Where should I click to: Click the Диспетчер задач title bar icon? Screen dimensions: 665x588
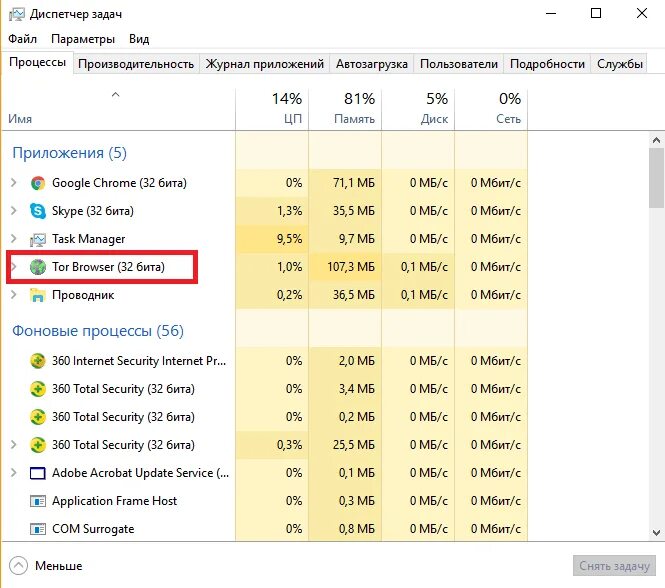[x=17, y=14]
